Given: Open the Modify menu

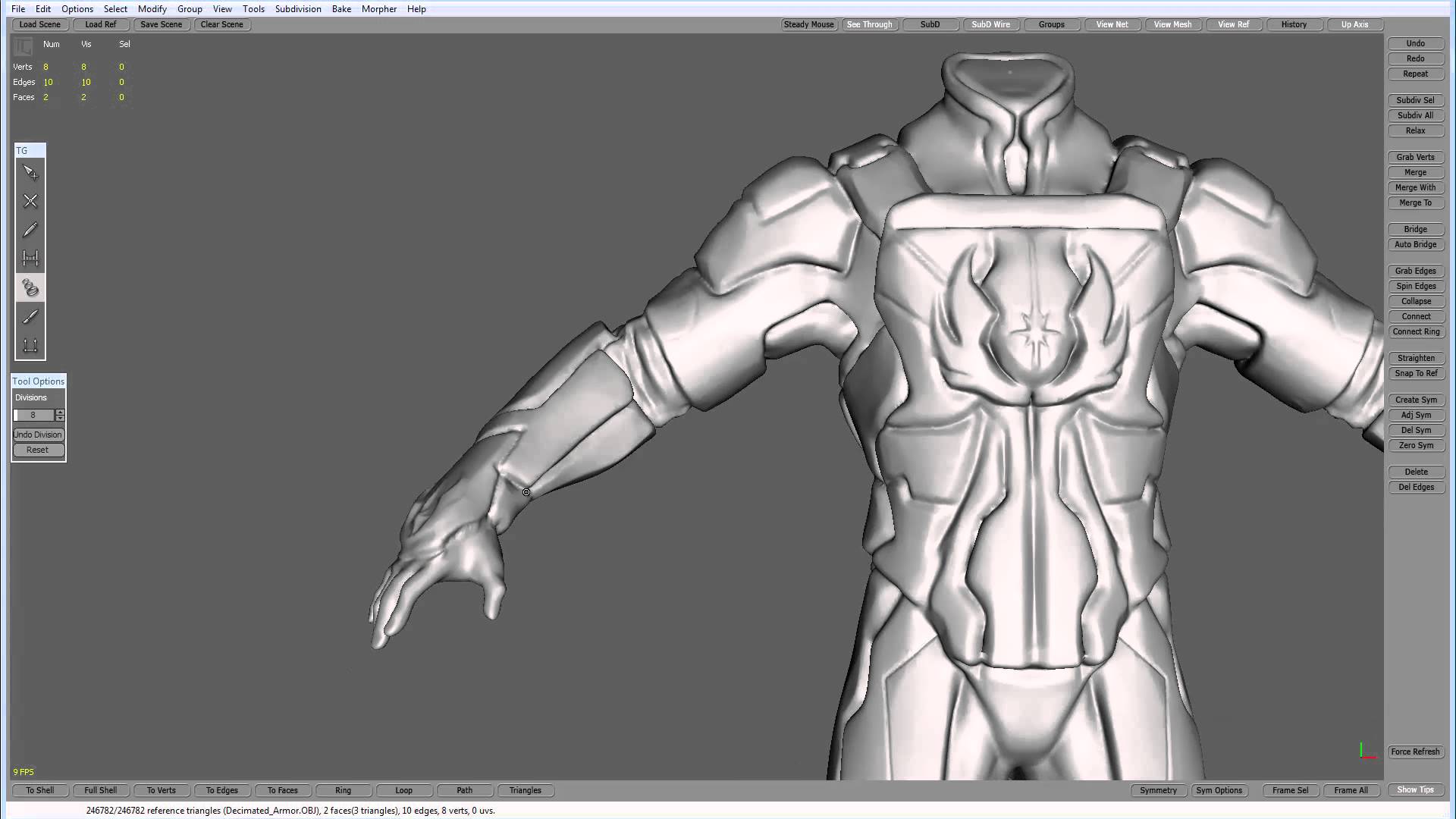Looking at the screenshot, I should click(x=152, y=9).
